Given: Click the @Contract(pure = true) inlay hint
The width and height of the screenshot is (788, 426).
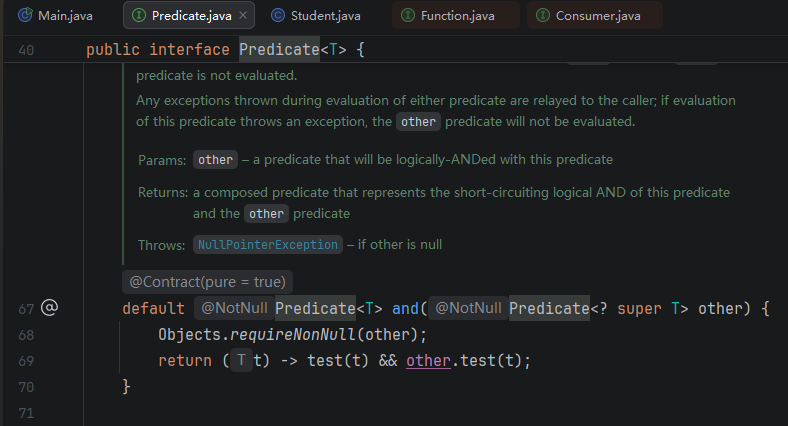Looking at the screenshot, I should [x=208, y=282].
